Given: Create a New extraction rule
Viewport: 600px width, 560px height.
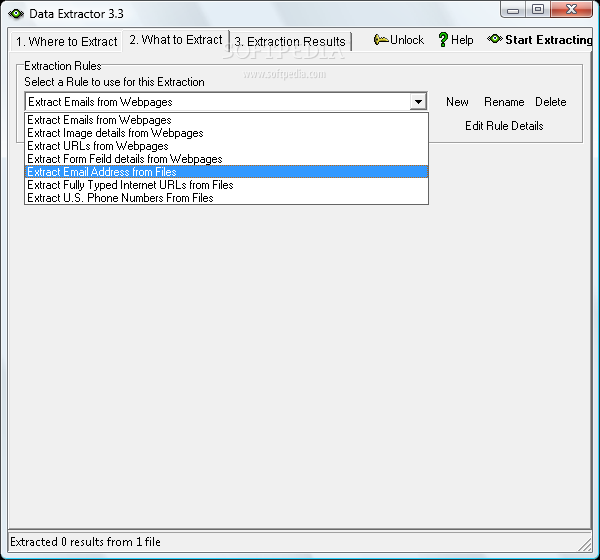Looking at the screenshot, I should tap(457, 102).
